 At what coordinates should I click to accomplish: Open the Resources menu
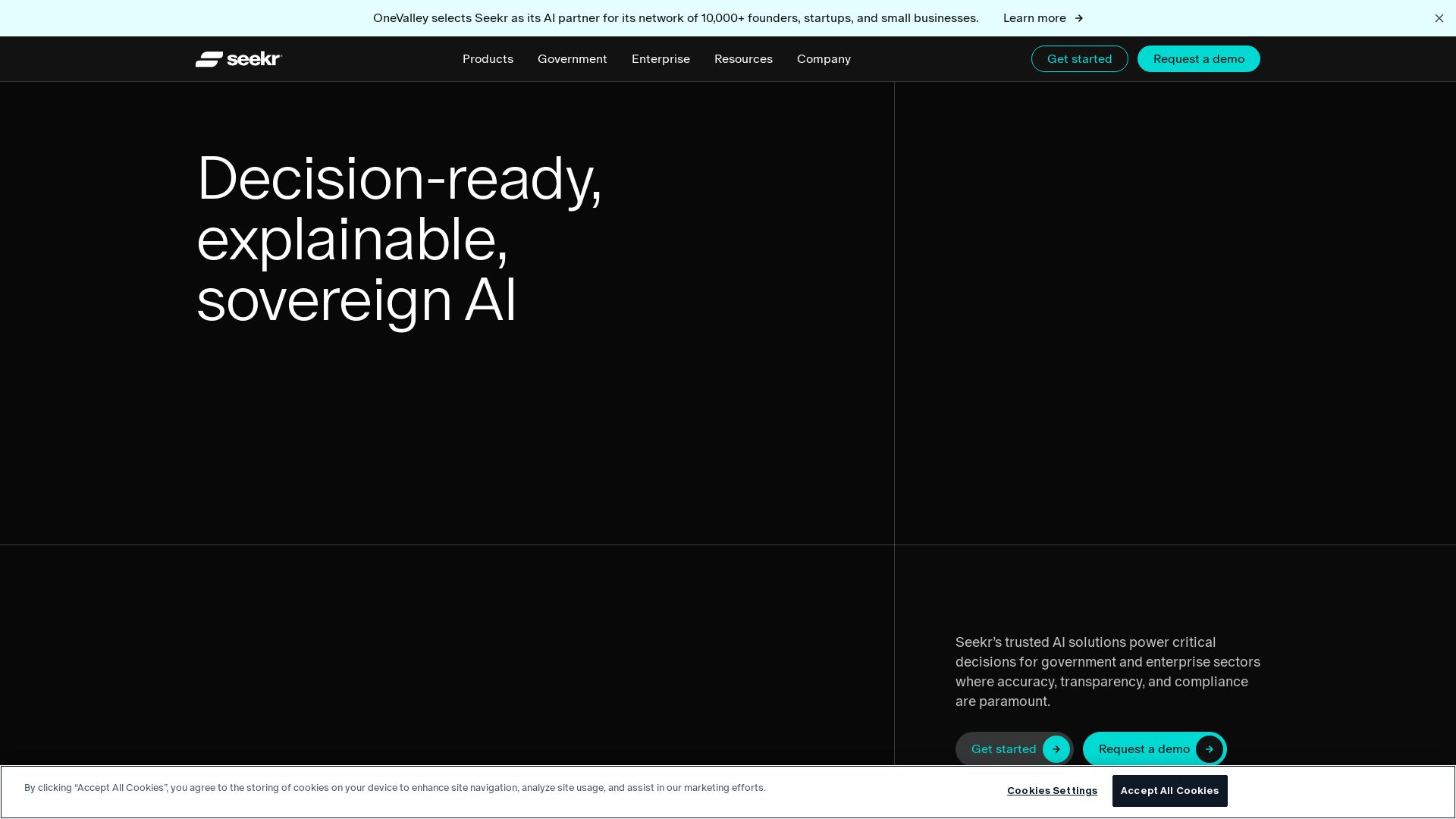[743, 59]
